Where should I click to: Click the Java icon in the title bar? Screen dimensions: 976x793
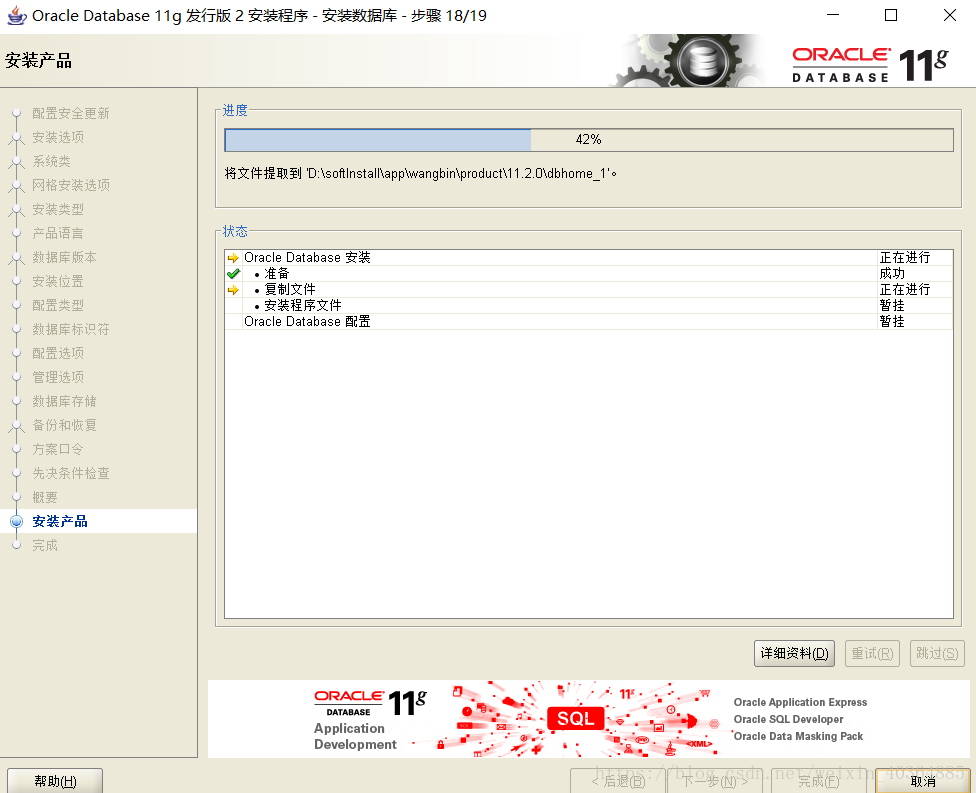16,16
